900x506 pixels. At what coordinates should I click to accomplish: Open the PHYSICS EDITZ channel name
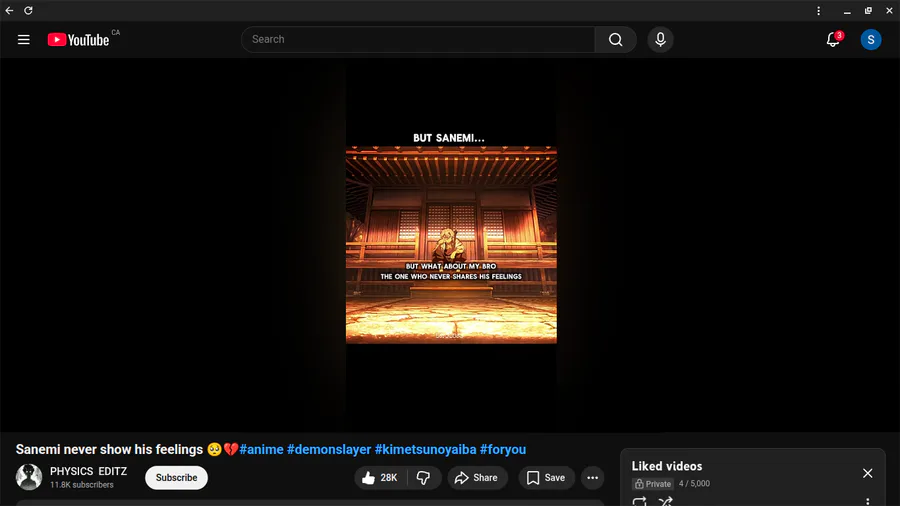pyautogui.click(x=88, y=471)
